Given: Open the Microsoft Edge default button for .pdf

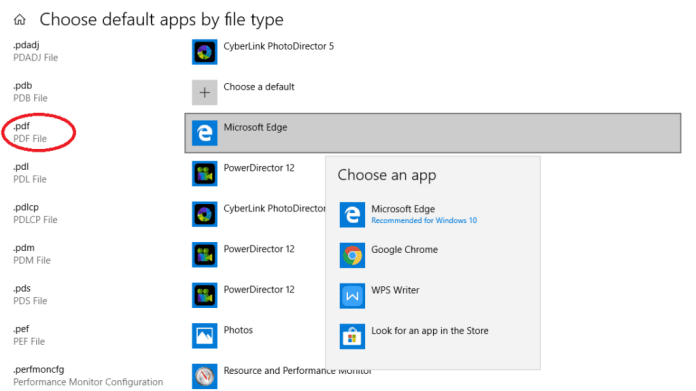Looking at the screenshot, I should coord(433,133).
